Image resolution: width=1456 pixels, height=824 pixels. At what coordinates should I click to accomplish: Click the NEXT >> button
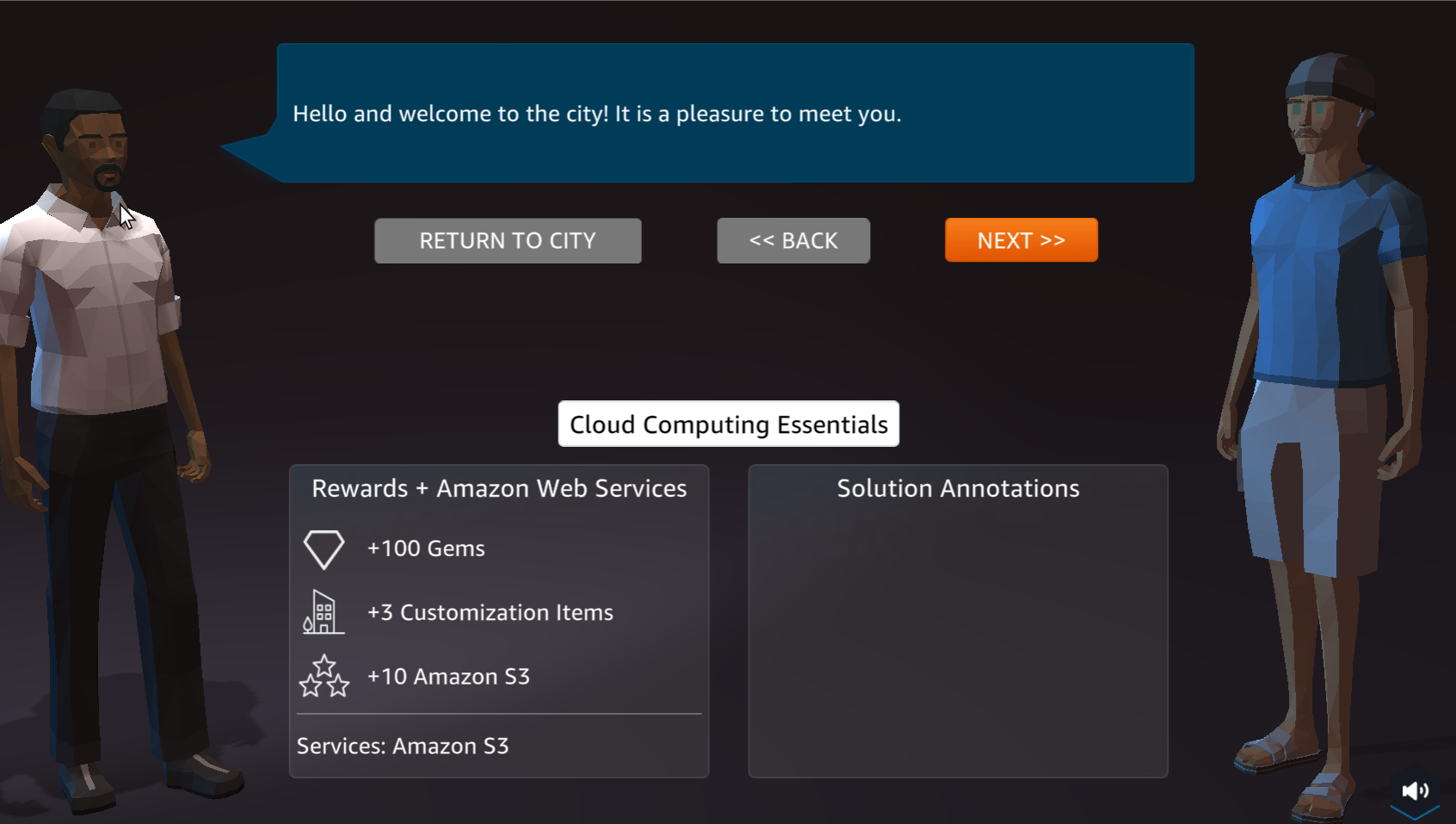click(x=1021, y=240)
